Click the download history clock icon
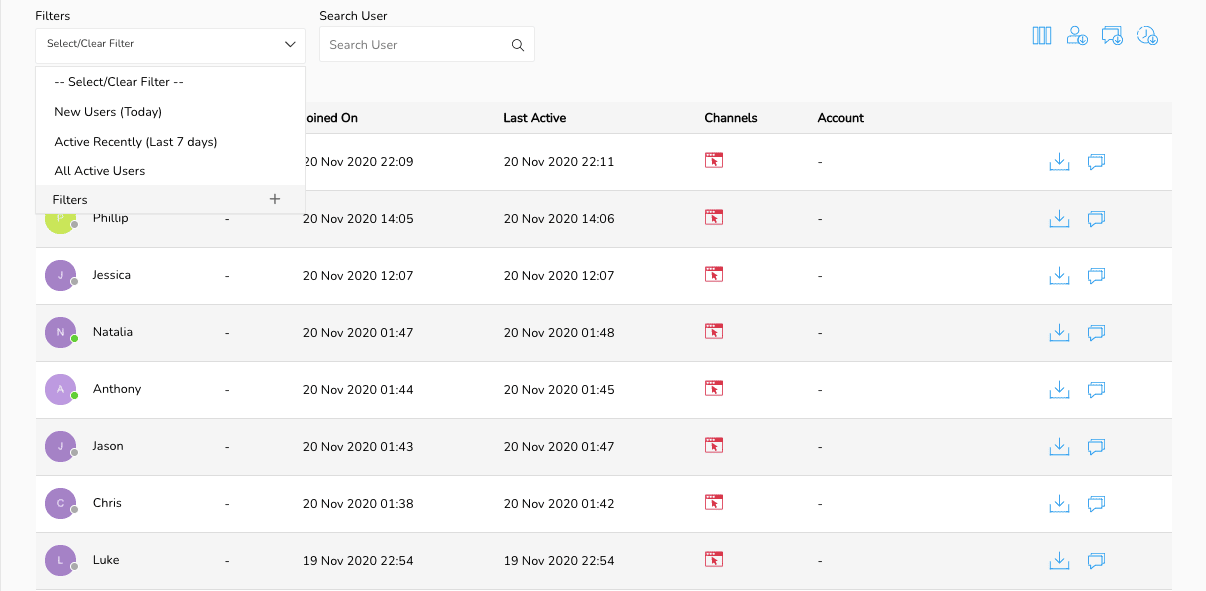This screenshot has width=1206, height=591. coord(1147,36)
